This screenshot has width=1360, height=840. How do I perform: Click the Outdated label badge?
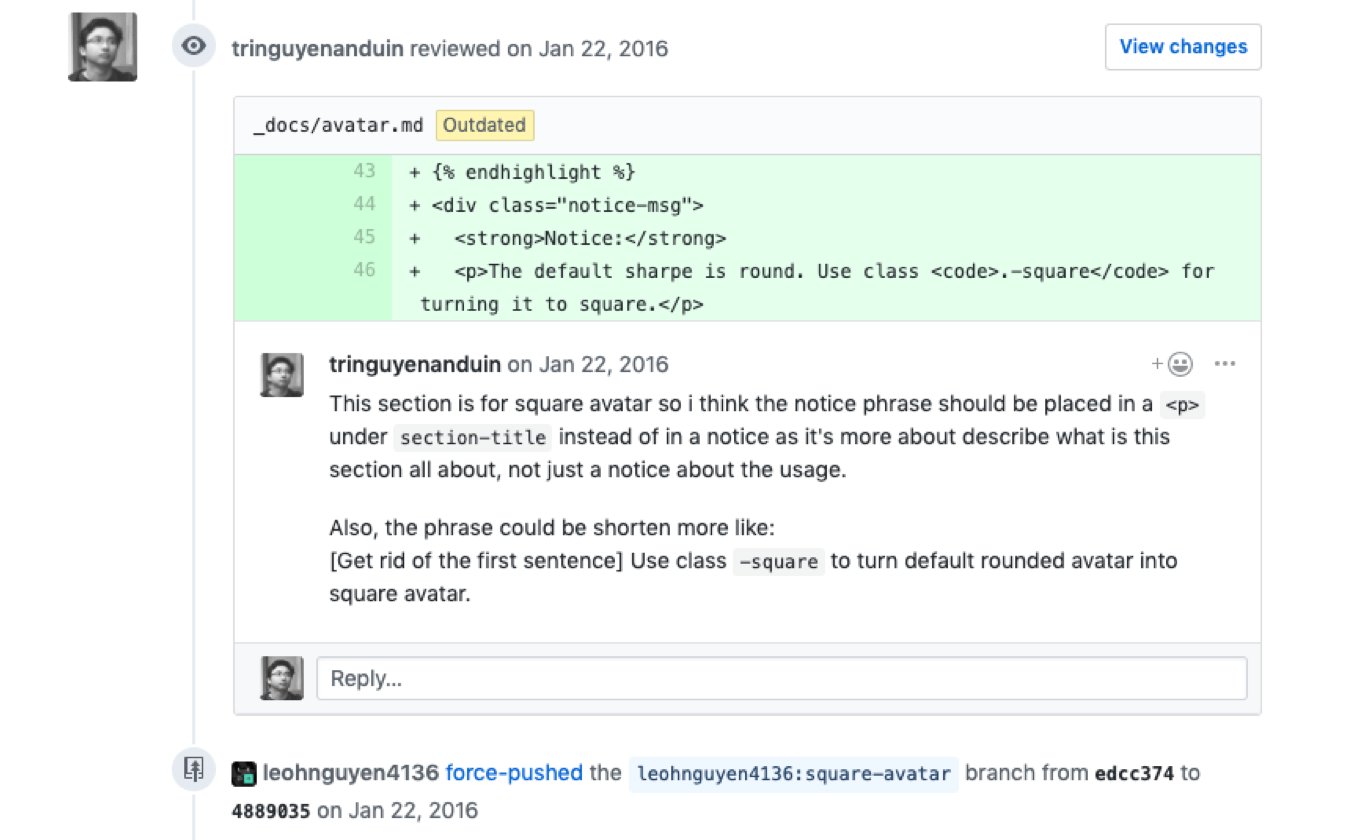485,125
